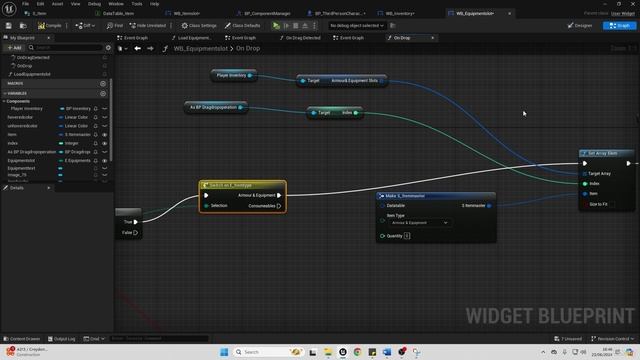Open the graph bookmarks dropdown
640x360 pixels.
(x=122, y=49)
